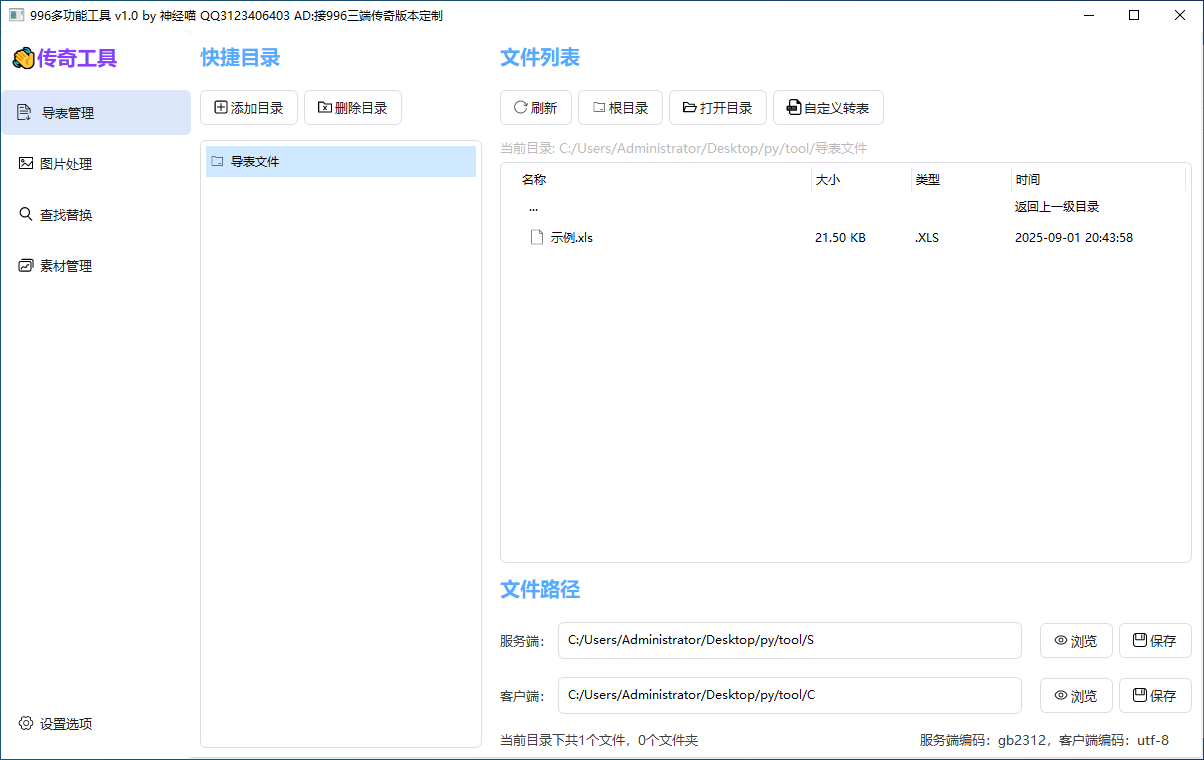The height and width of the screenshot is (760, 1204).
Task: Open 查找替换 in the sidebar
Action: pos(96,215)
